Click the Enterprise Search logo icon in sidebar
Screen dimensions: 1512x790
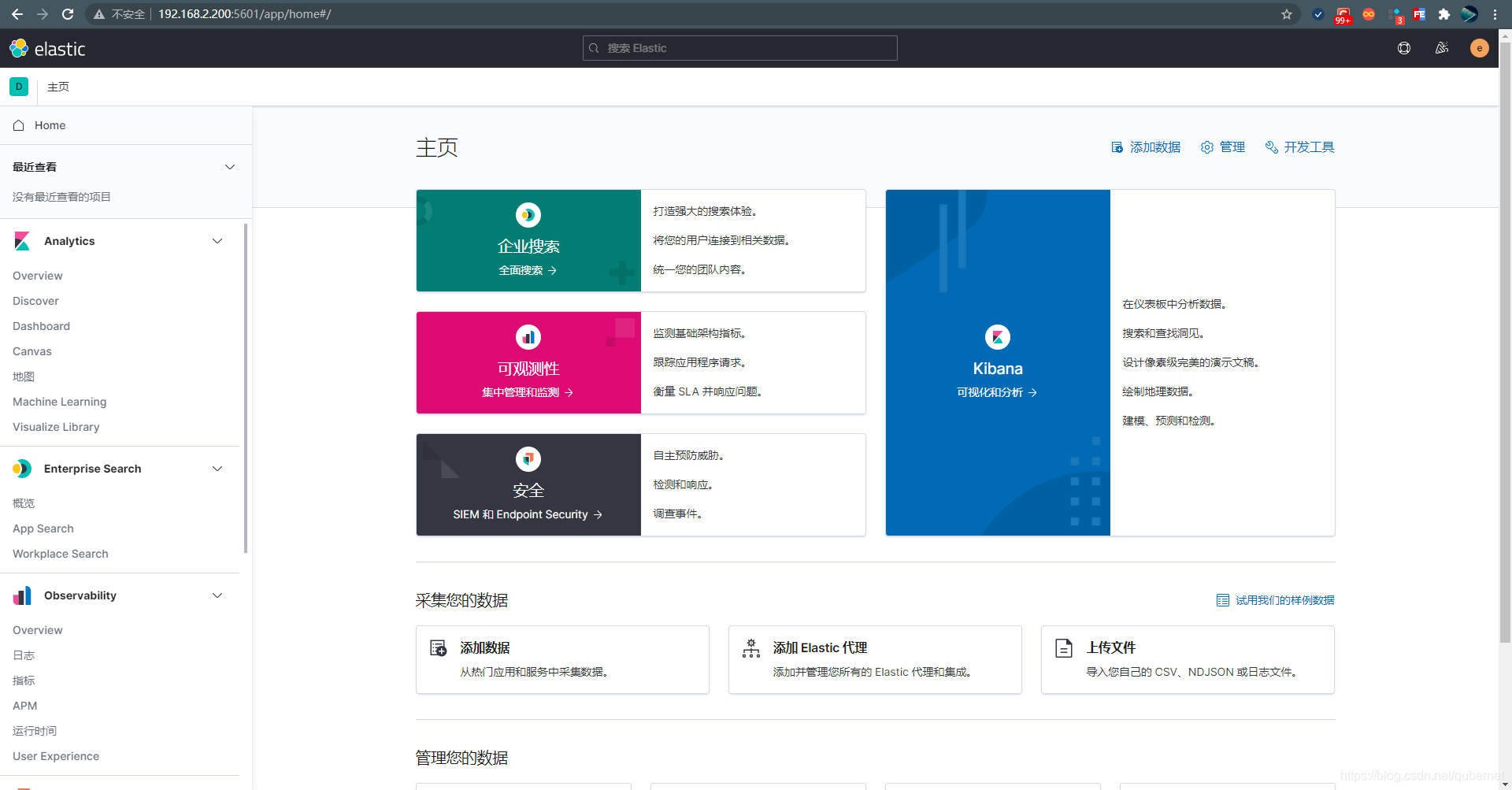[22, 469]
